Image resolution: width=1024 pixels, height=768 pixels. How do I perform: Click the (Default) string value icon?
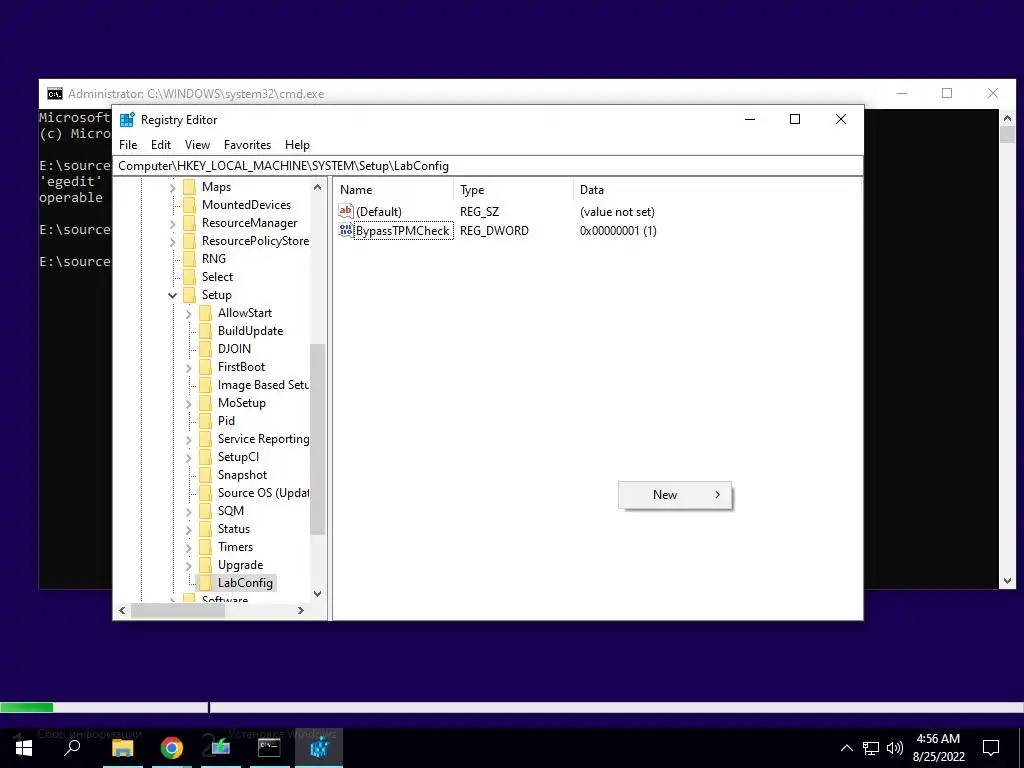345,211
